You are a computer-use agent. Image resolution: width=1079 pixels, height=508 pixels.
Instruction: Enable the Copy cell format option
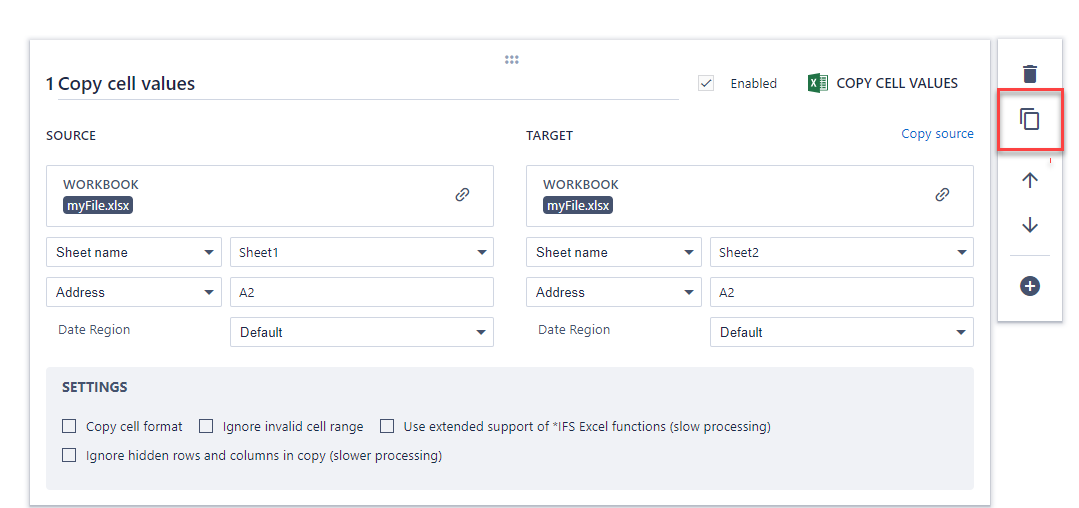point(69,426)
